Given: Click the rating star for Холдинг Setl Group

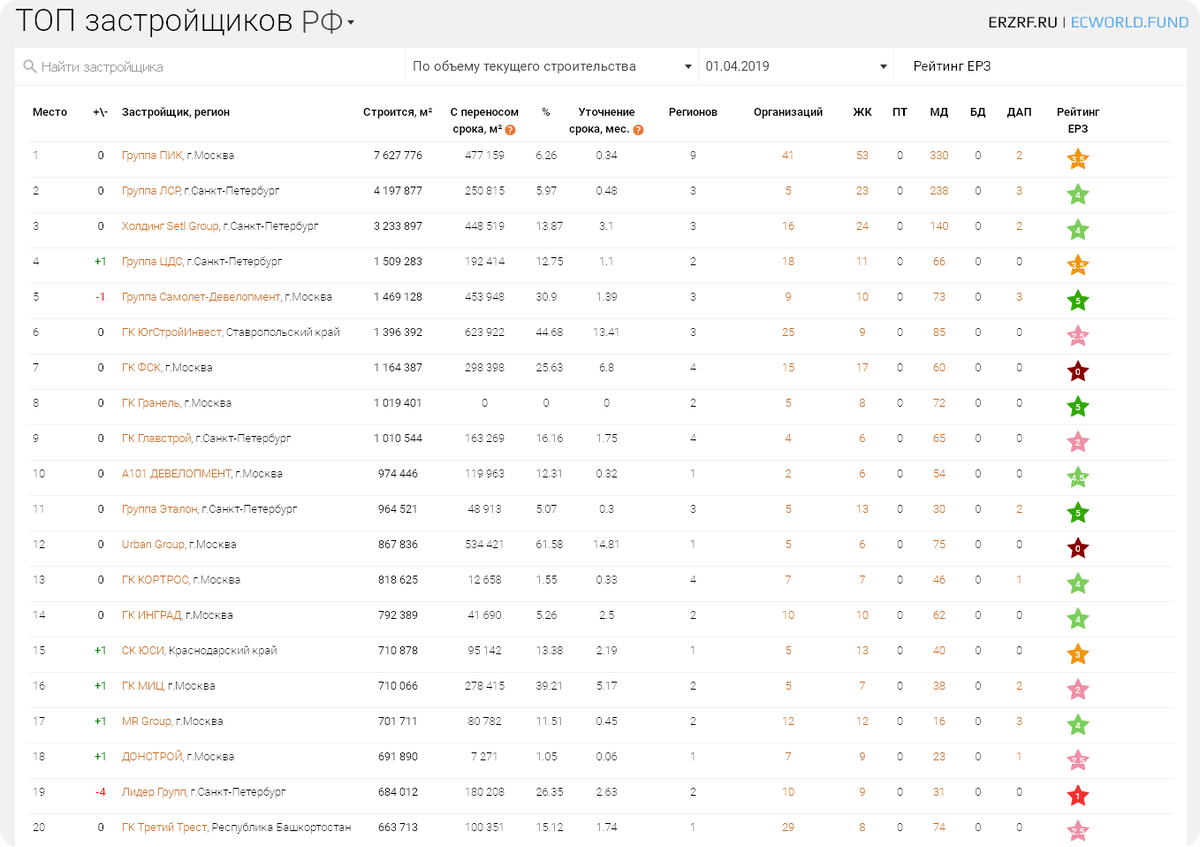Looking at the screenshot, I should point(1078,230).
